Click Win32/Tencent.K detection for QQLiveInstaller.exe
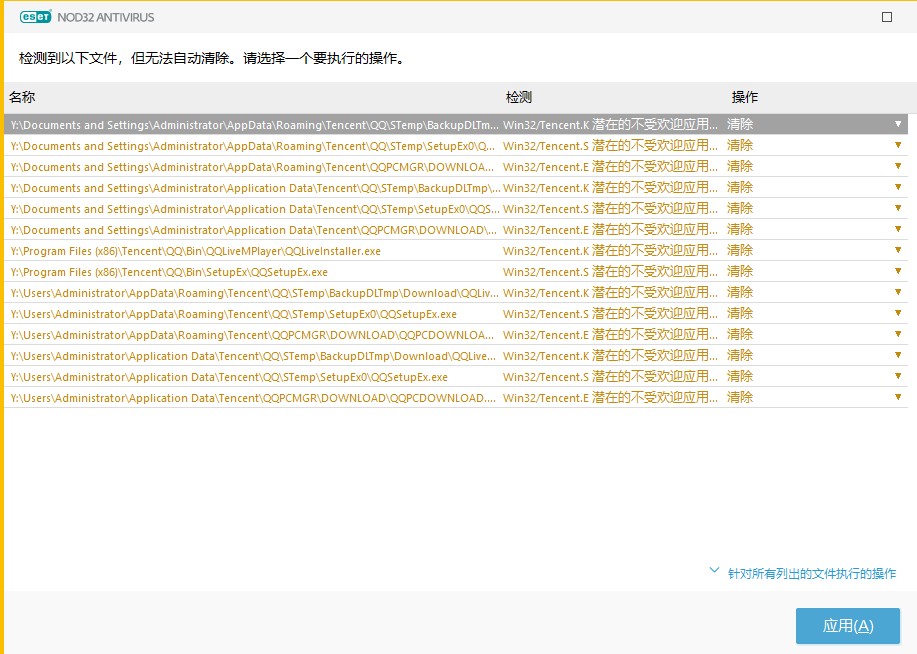Image resolution: width=917 pixels, height=654 pixels. (x=610, y=251)
